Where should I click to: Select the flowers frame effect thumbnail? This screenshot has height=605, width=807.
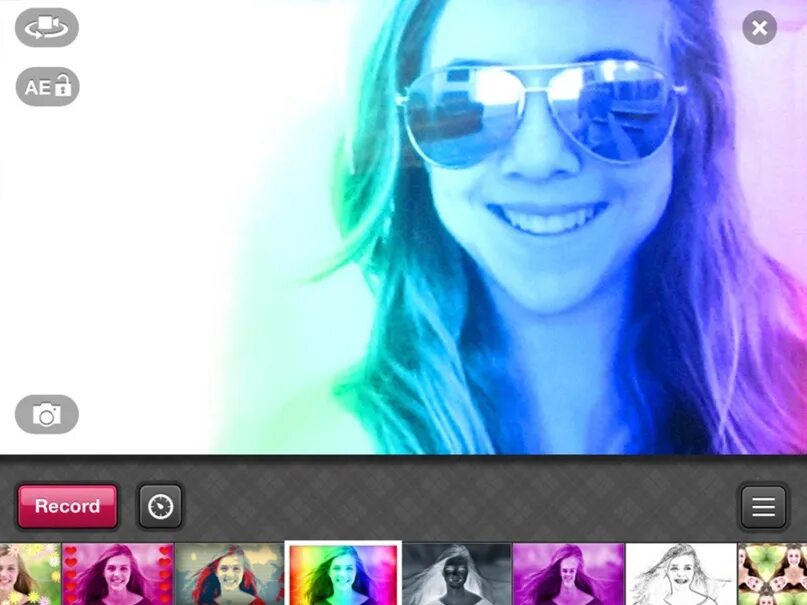pyautogui.click(x=30, y=574)
